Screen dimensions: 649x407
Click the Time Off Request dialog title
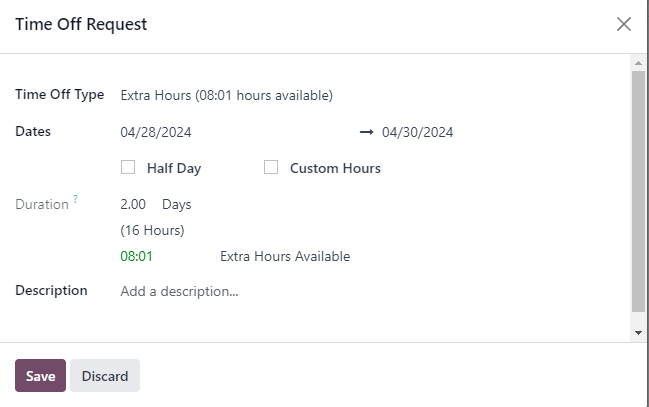[x=81, y=24]
